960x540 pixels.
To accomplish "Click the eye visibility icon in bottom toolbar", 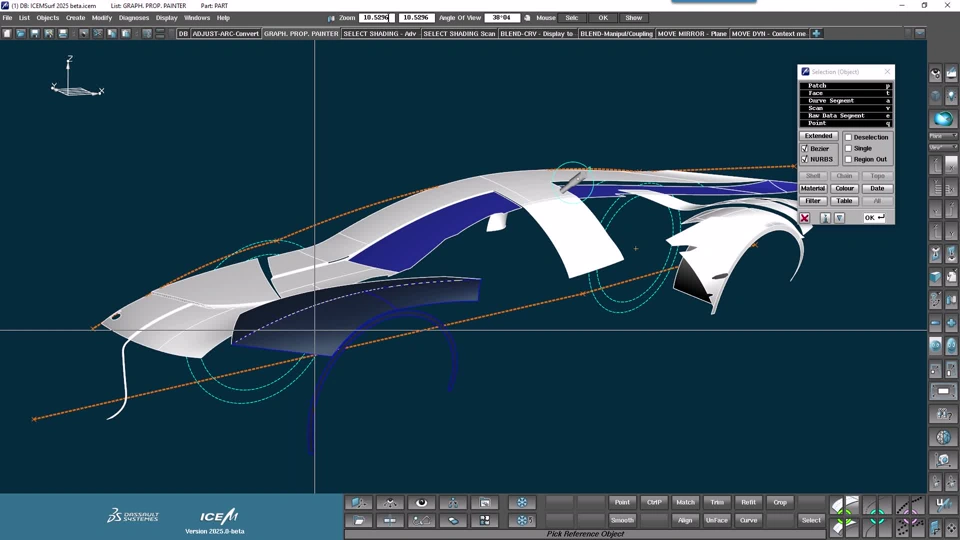I will click(421, 503).
